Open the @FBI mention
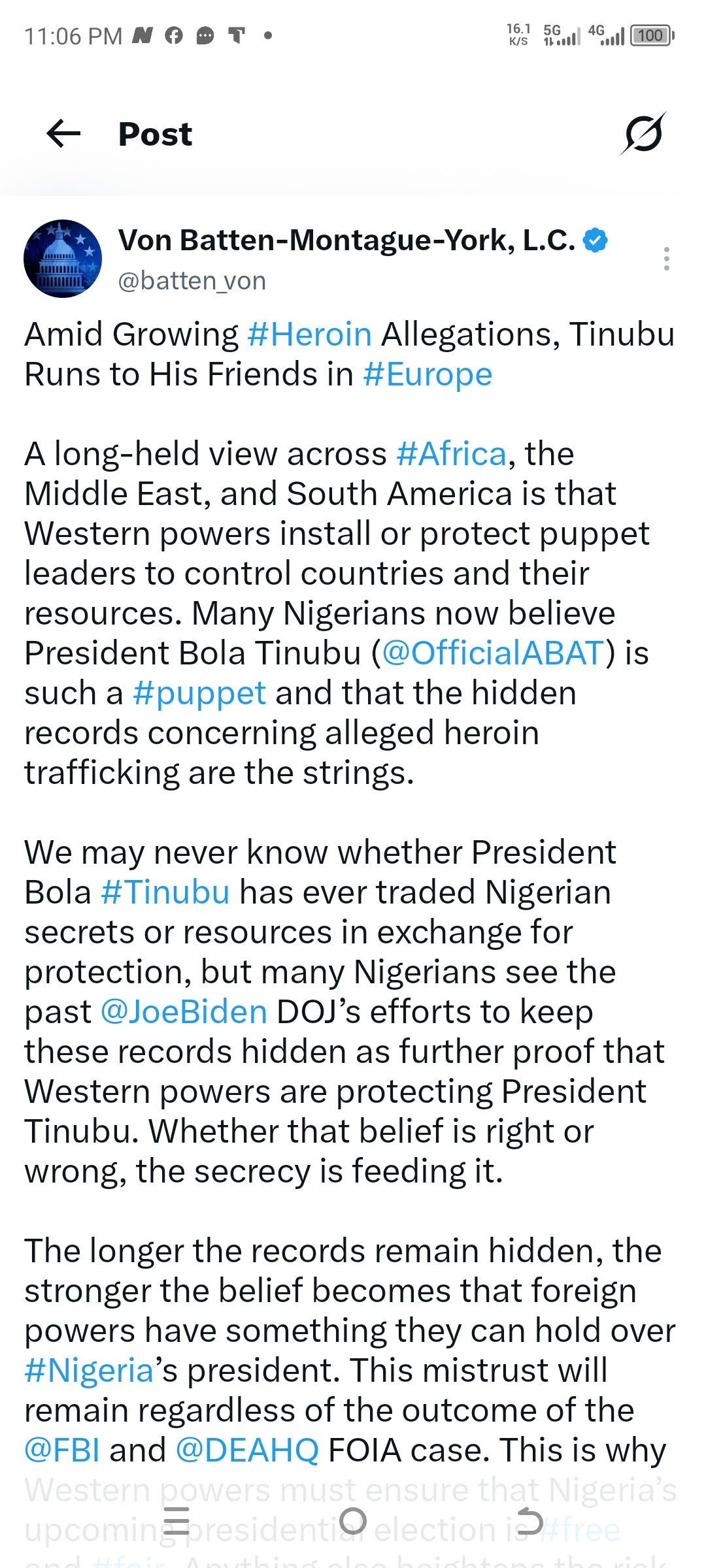 (62, 1450)
